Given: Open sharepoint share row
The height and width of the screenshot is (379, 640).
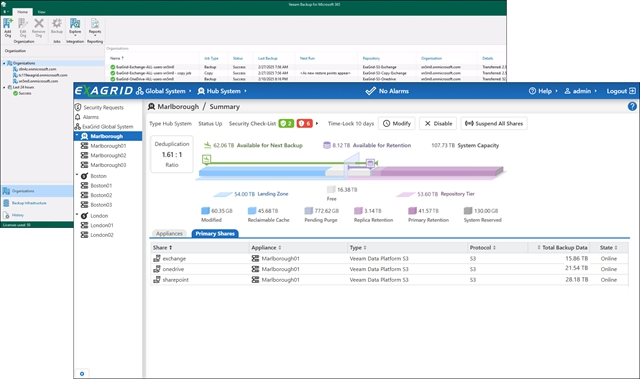Looking at the screenshot, I should point(389,280).
